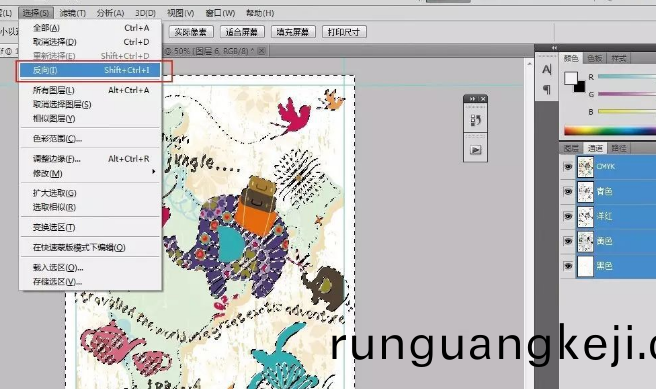The image size is (656, 389).
Task: Open the 滤镜(T) menu
Action: click(x=73, y=13)
